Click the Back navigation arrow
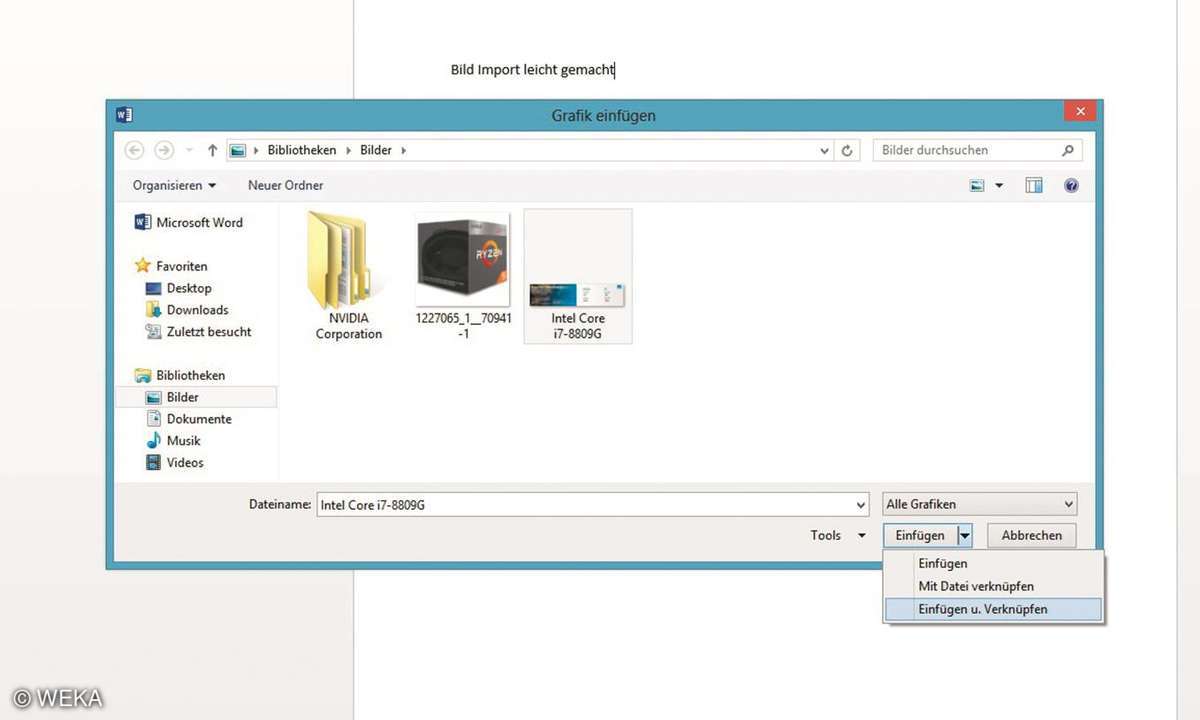This screenshot has width=1200, height=720. pyautogui.click(x=134, y=150)
